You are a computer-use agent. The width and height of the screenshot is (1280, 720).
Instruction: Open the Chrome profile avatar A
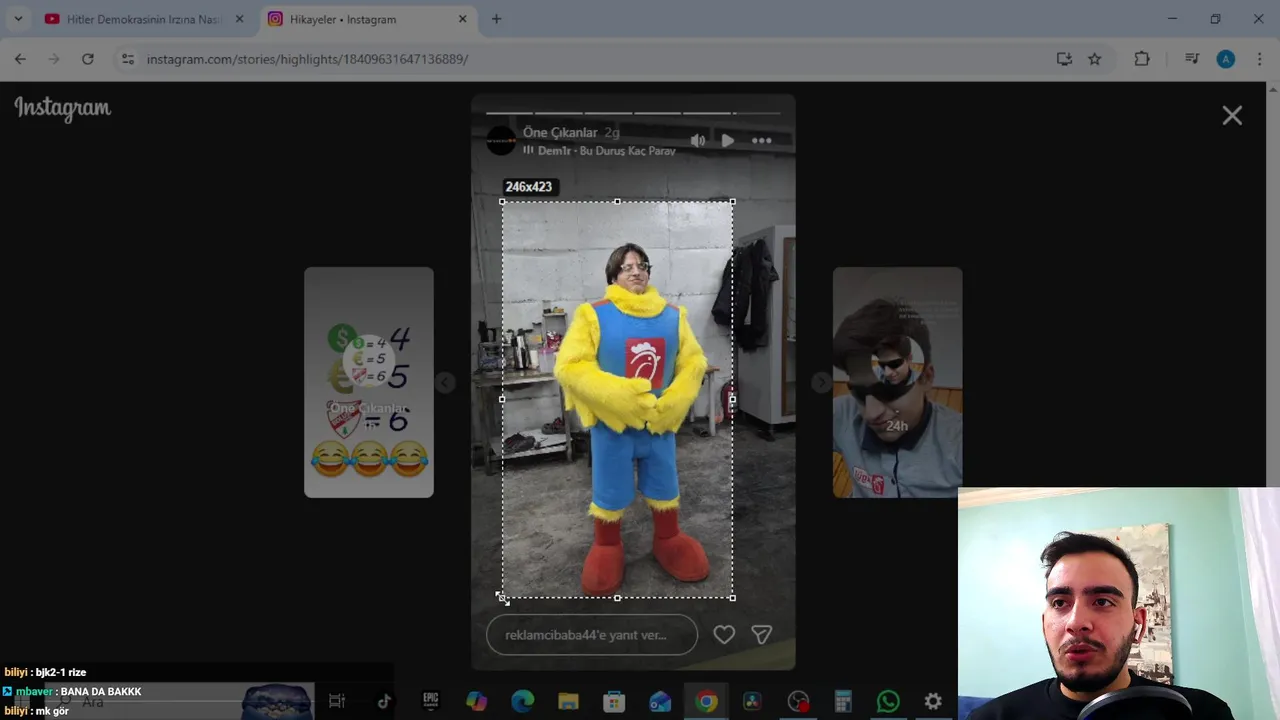(x=1226, y=59)
